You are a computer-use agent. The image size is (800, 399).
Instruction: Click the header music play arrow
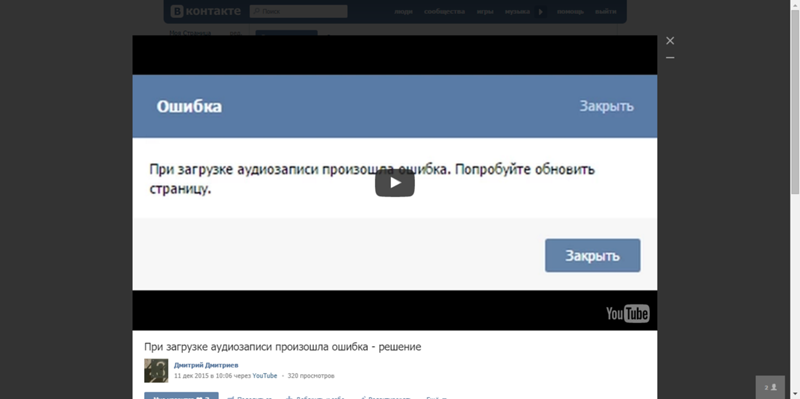tap(541, 11)
